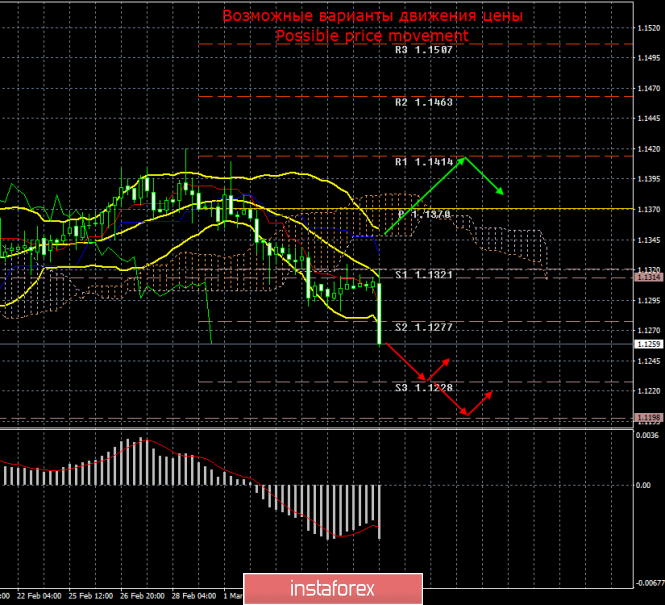
Task: Click the S3 1.1228 support label
Action: [424, 387]
